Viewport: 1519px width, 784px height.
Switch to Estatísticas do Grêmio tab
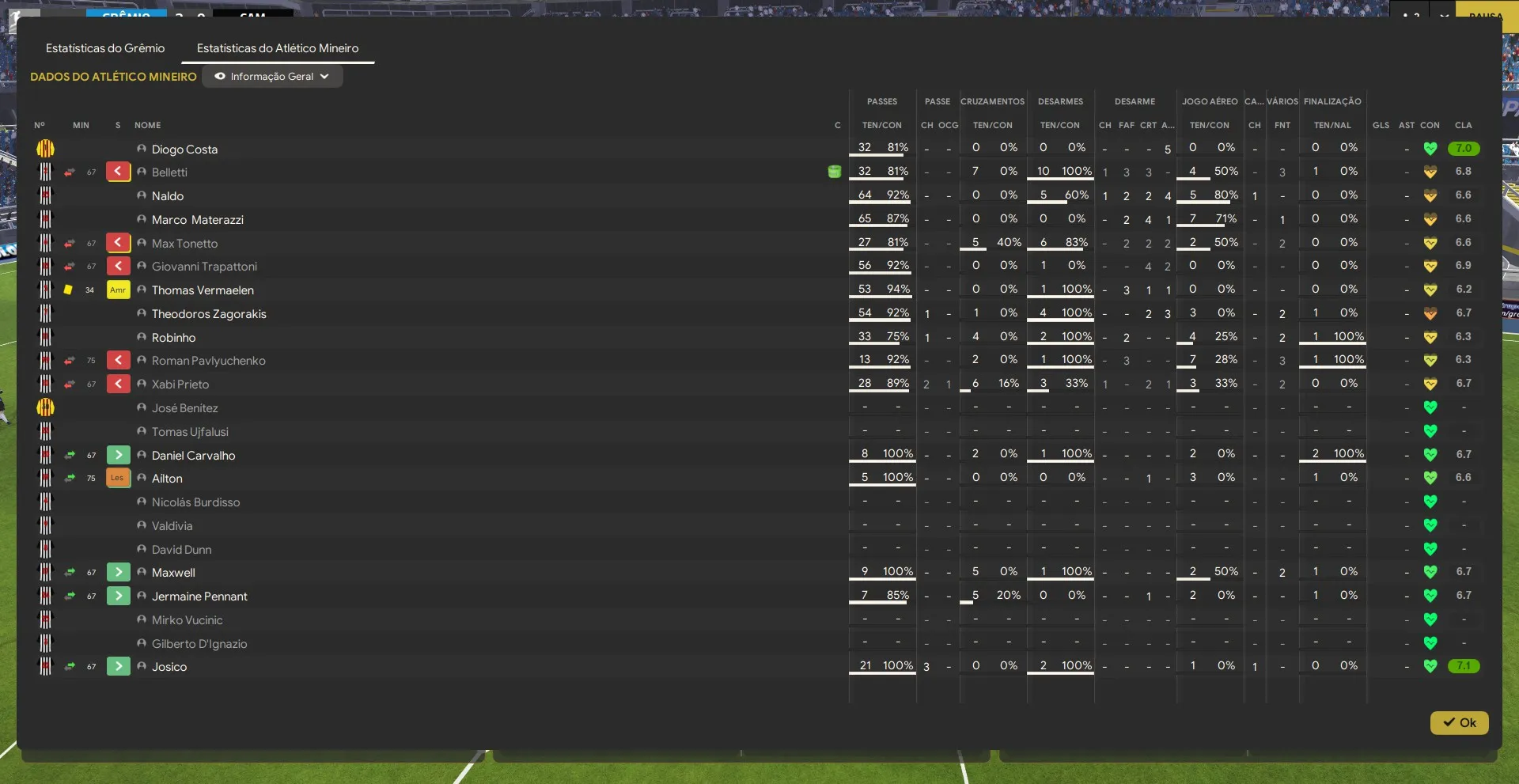coord(105,48)
